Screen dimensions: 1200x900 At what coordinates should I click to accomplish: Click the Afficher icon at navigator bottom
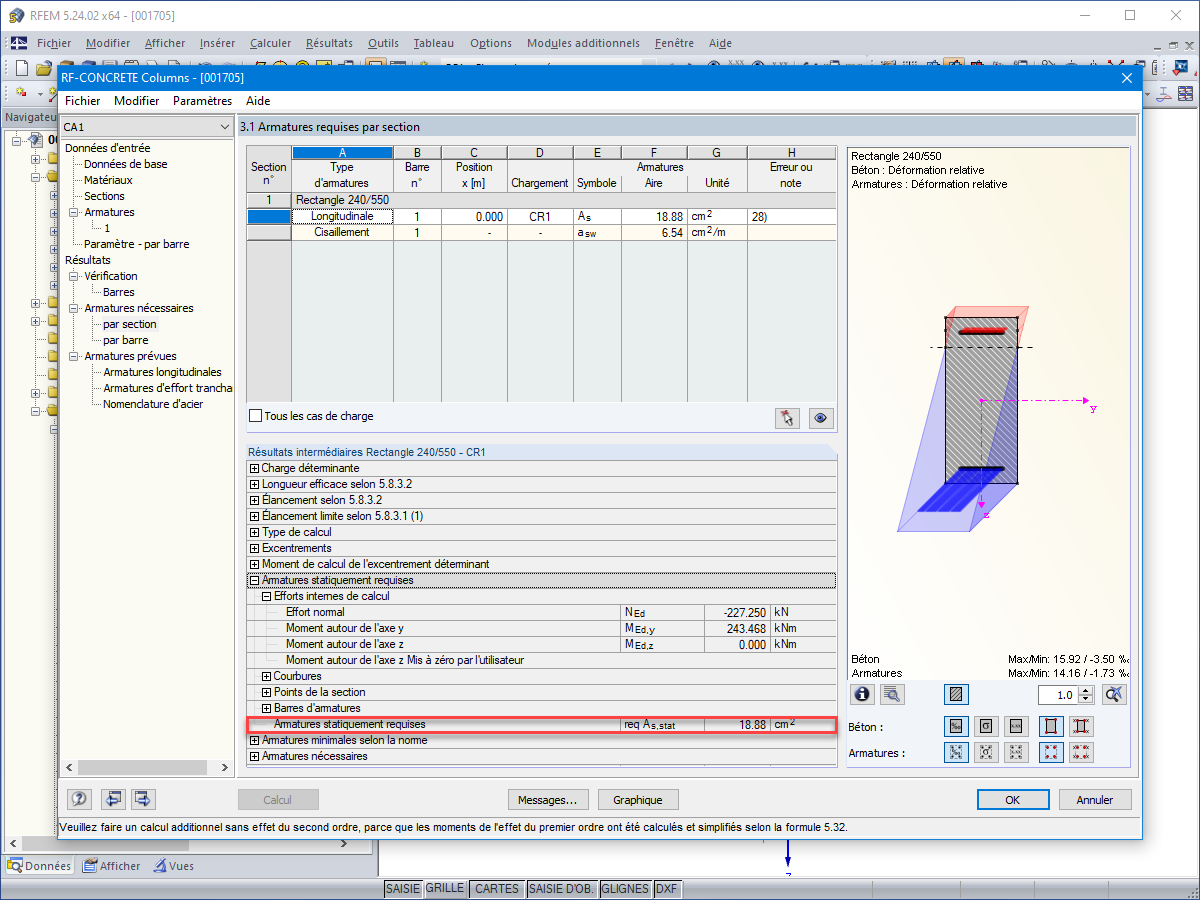coord(90,866)
